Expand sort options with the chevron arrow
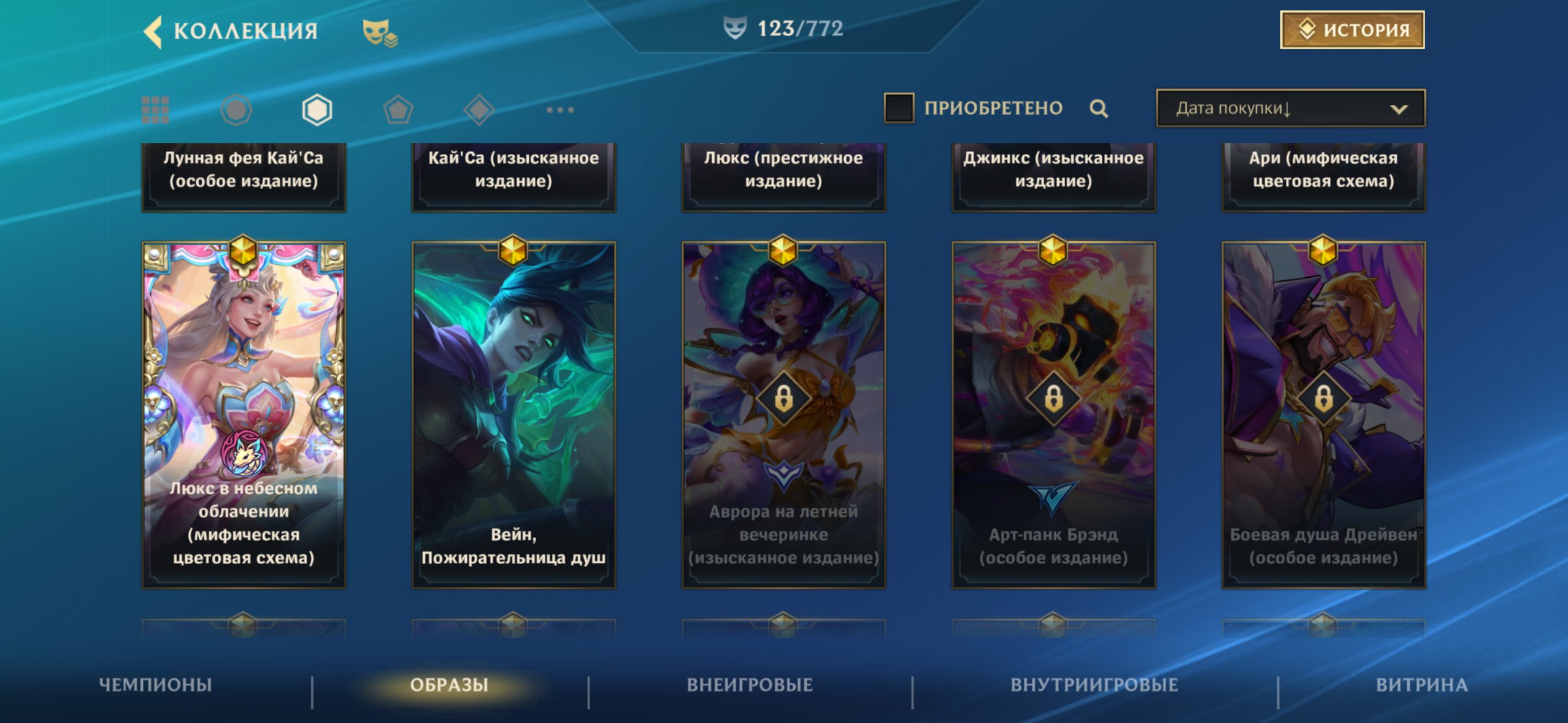 tap(1399, 109)
